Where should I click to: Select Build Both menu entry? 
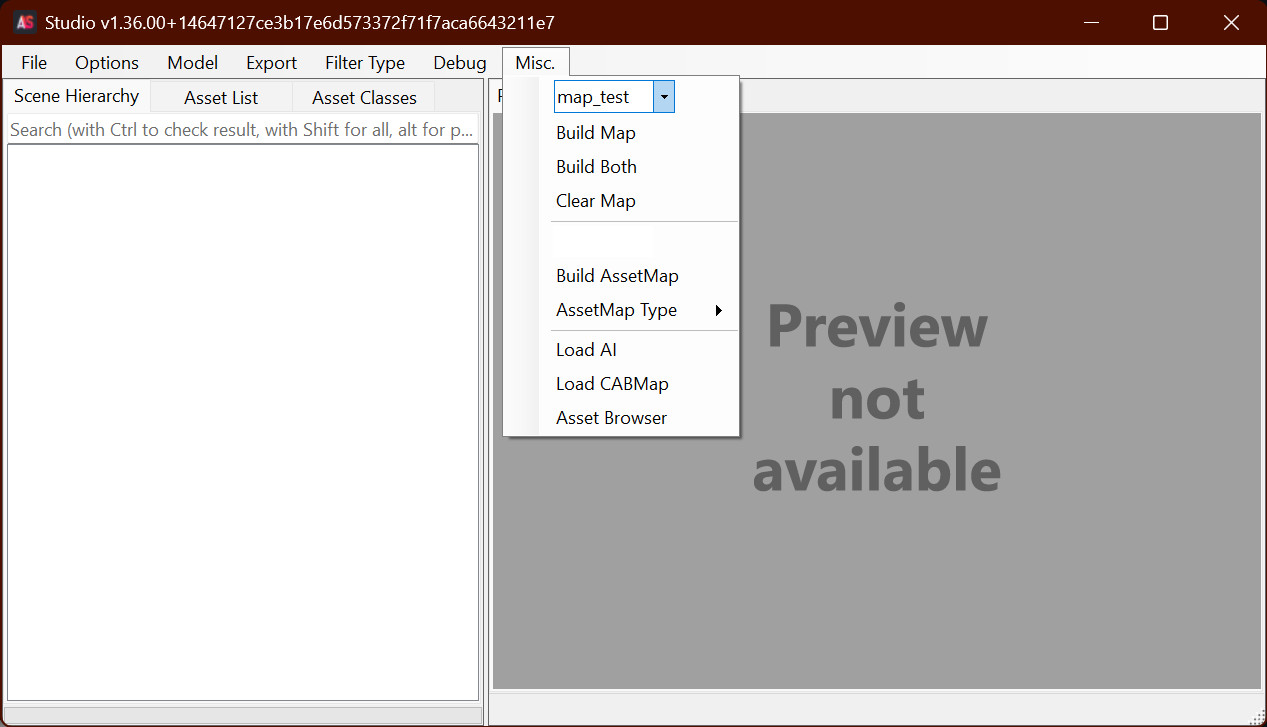pyautogui.click(x=621, y=167)
